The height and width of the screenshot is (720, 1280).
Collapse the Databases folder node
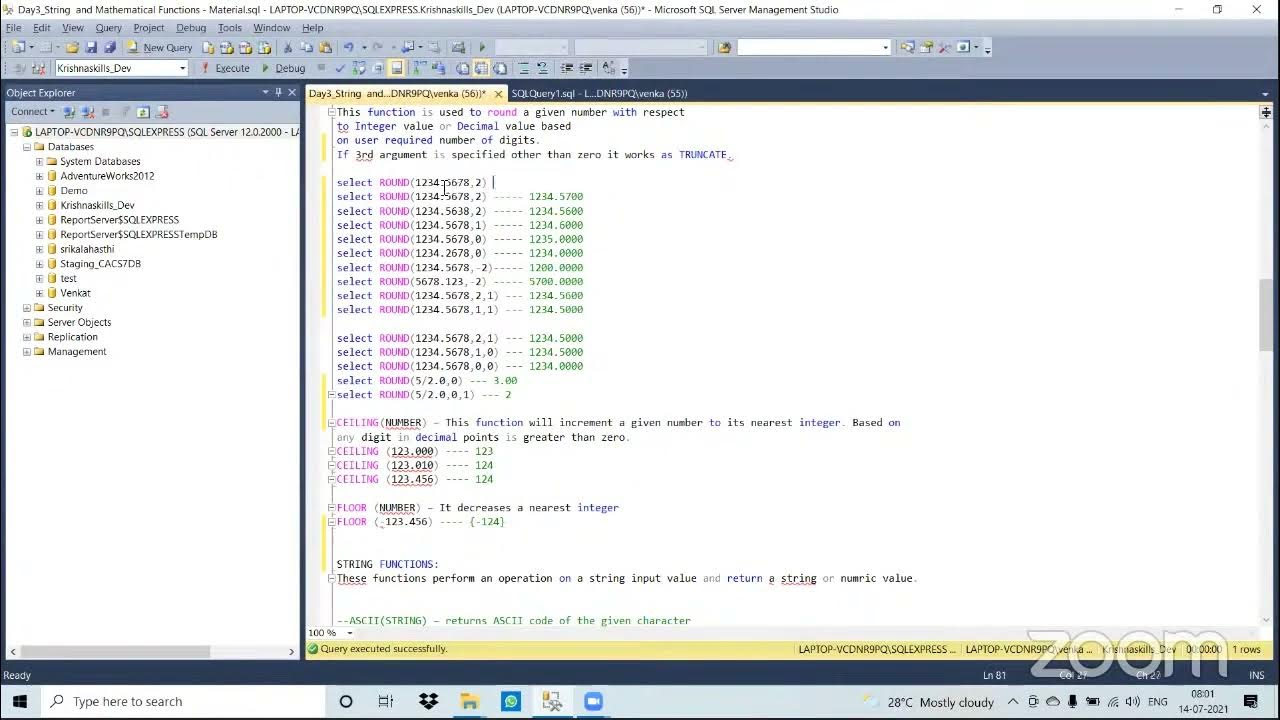26,147
